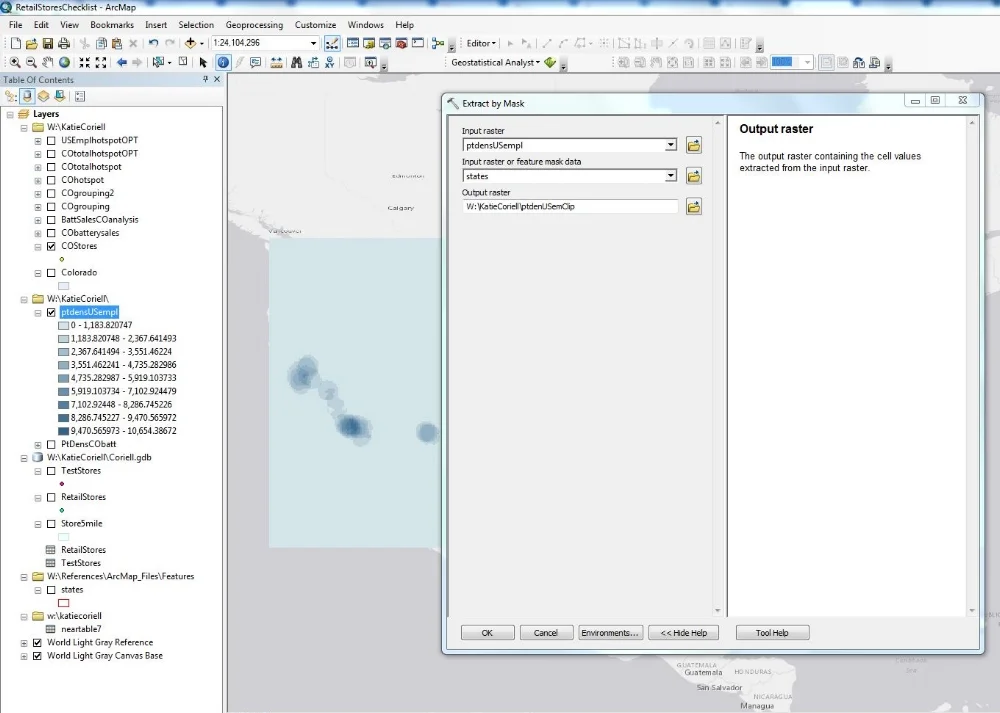Viewport: 1000px width, 713px height.
Task: Open the Environments settings button
Action: (610, 633)
